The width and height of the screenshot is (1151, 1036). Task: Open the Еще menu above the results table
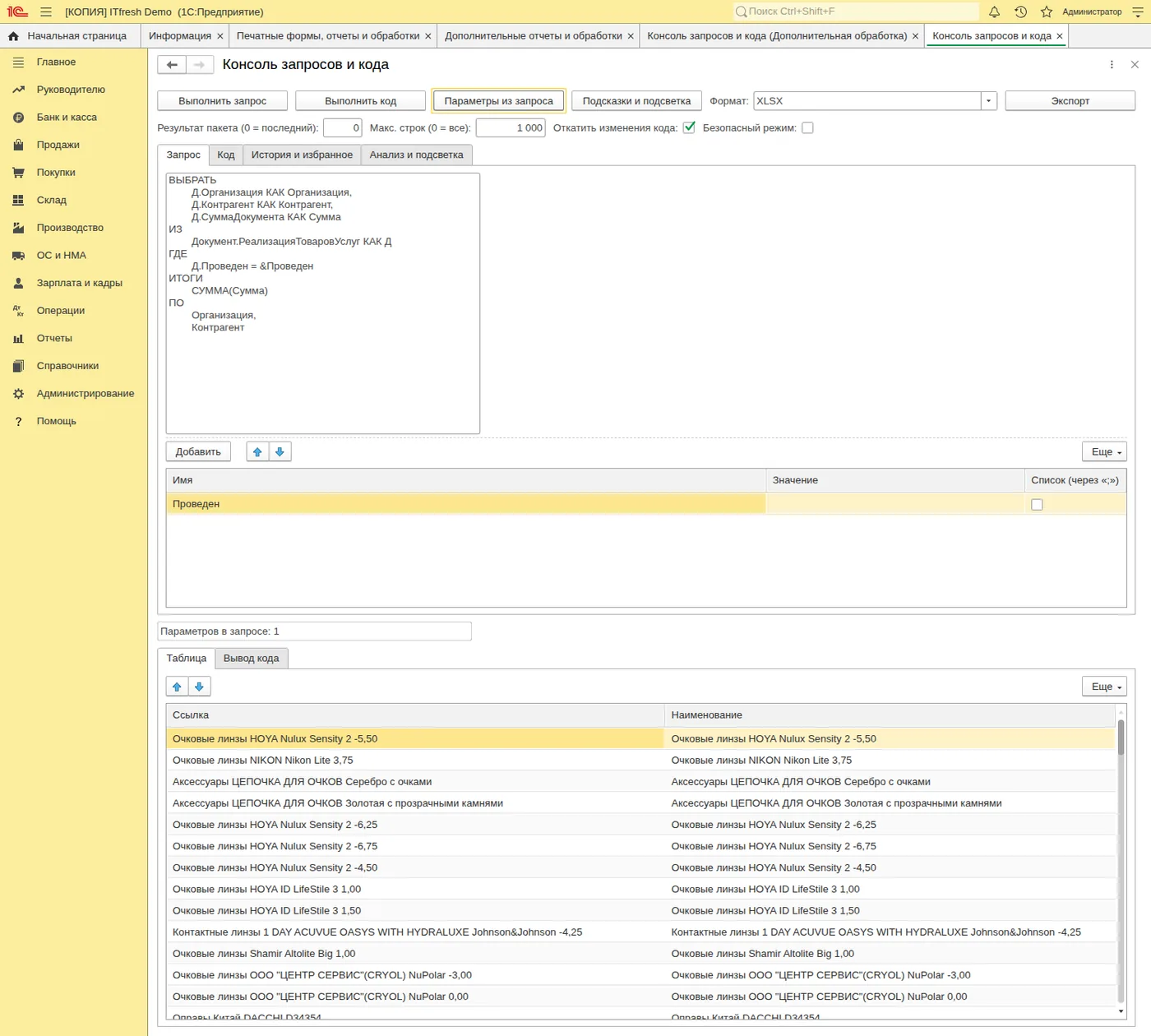pos(1104,687)
